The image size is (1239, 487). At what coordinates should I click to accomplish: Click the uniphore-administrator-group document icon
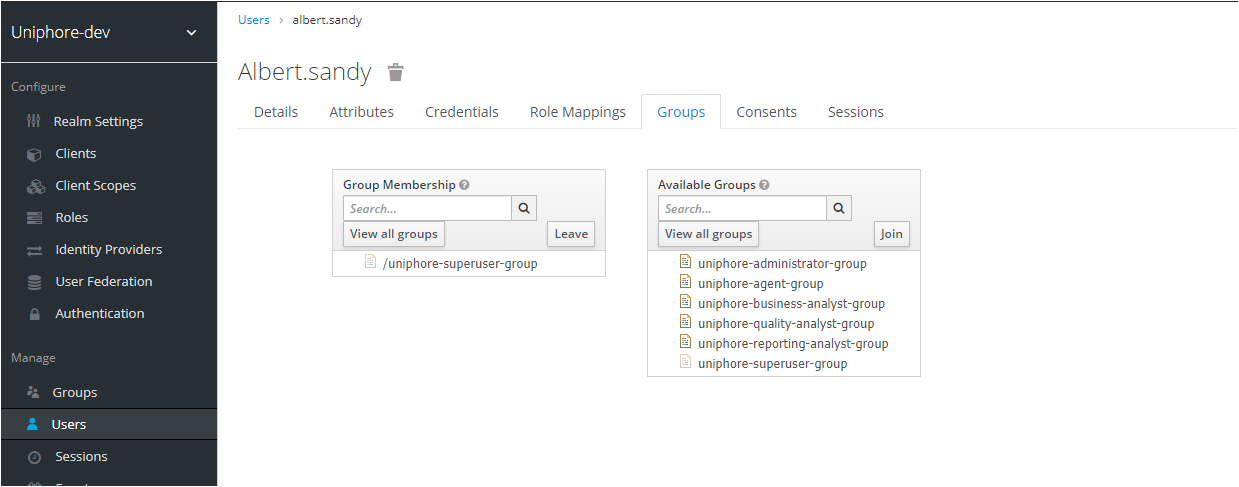[x=685, y=262]
